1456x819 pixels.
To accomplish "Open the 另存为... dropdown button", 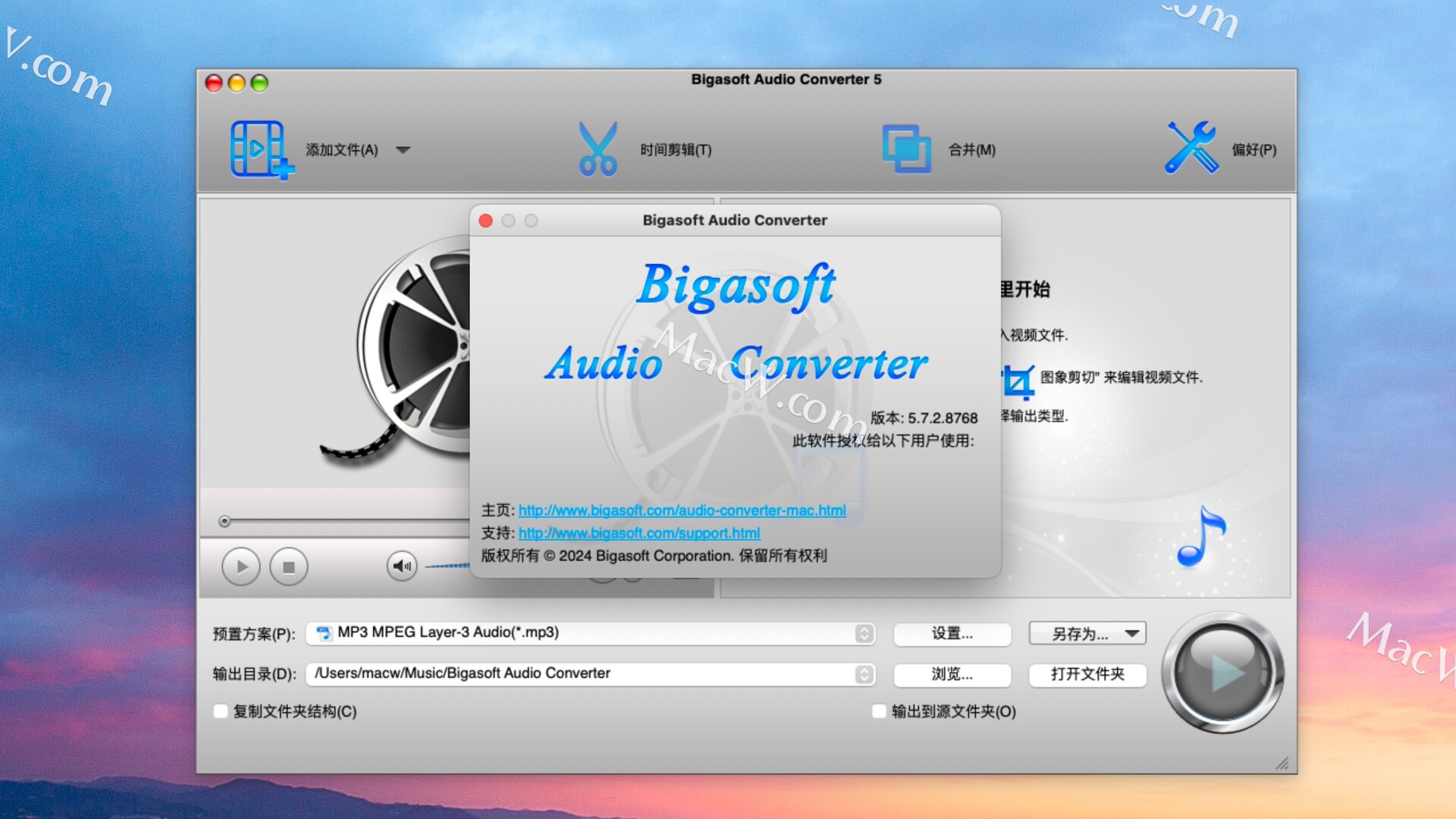I will click(x=1087, y=634).
